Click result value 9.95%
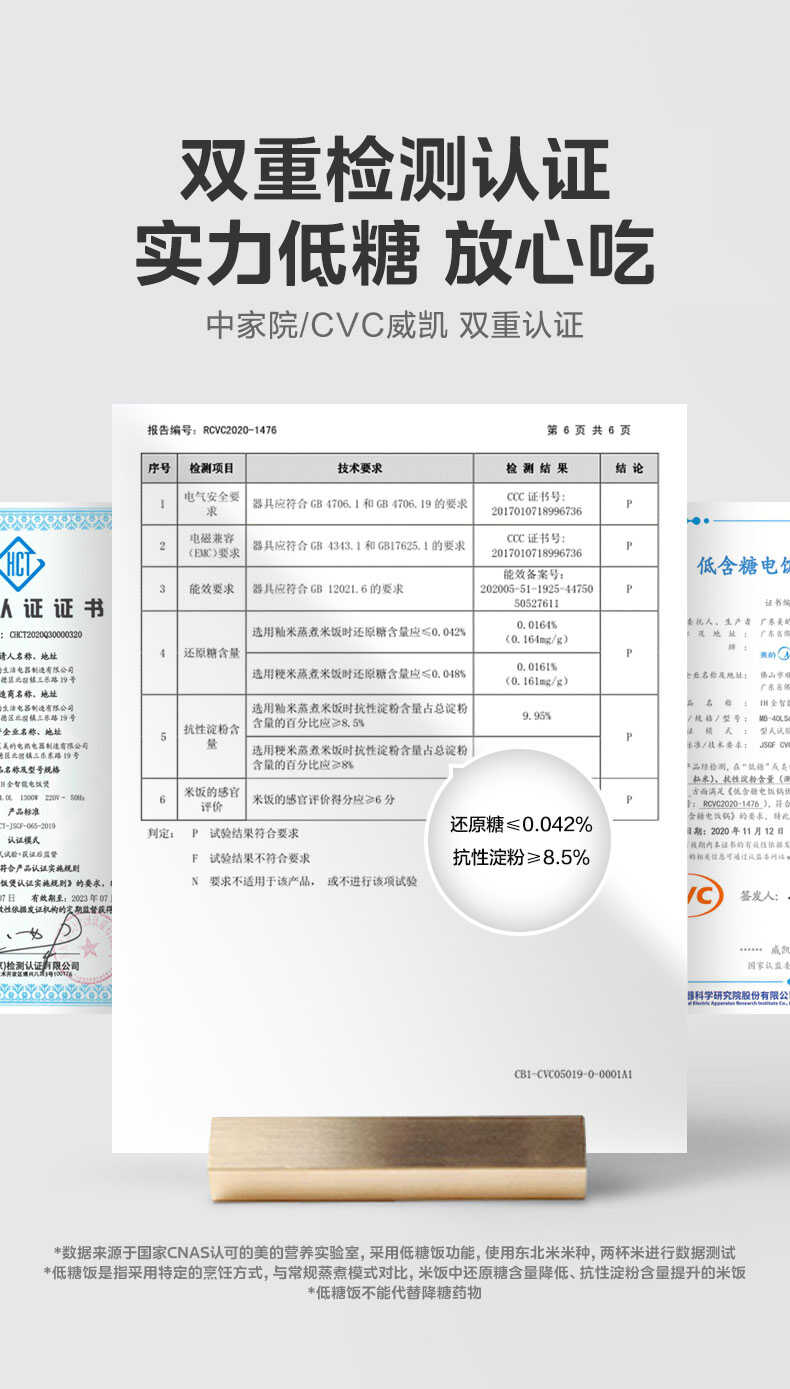The height and width of the screenshot is (1389, 790). pos(537,716)
